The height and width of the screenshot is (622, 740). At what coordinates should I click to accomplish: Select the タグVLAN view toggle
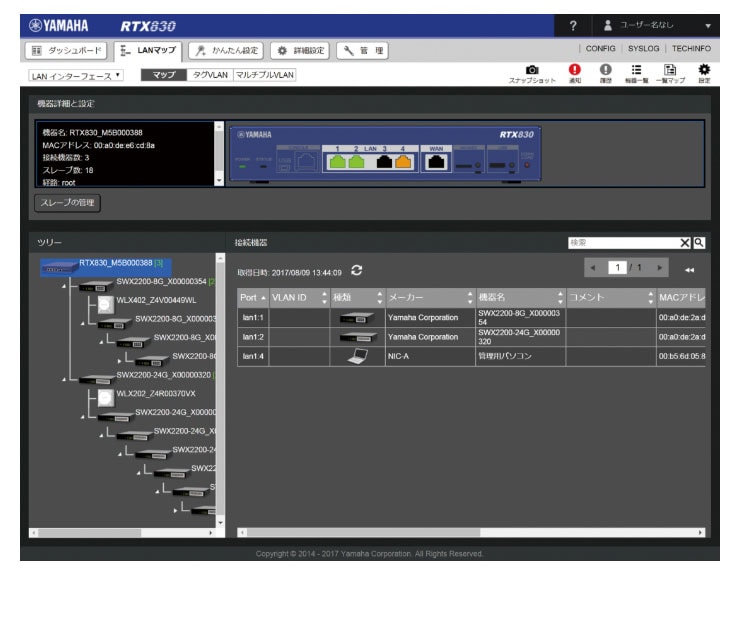tap(211, 75)
